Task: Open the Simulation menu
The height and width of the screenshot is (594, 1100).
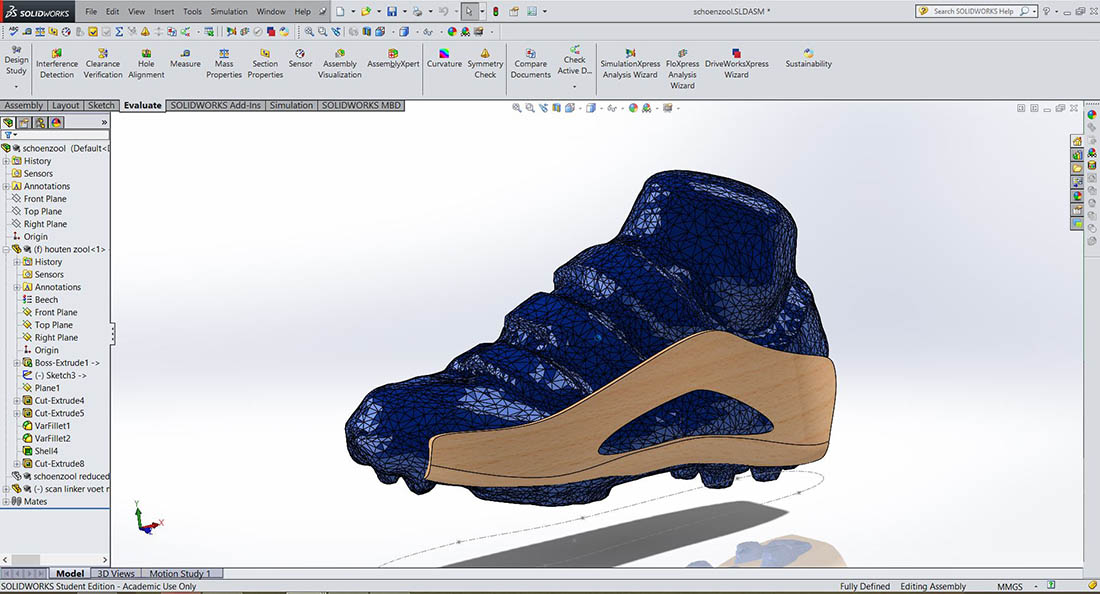Action: click(x=229, y=11)
